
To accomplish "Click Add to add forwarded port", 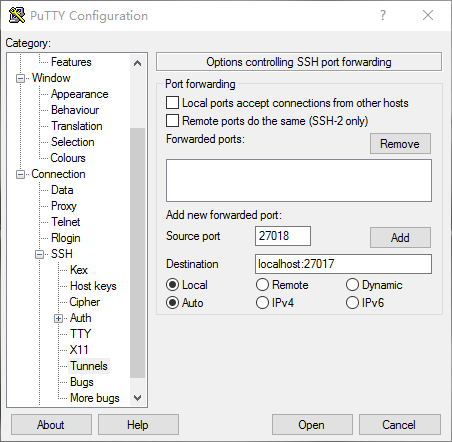I will point(400,238).
